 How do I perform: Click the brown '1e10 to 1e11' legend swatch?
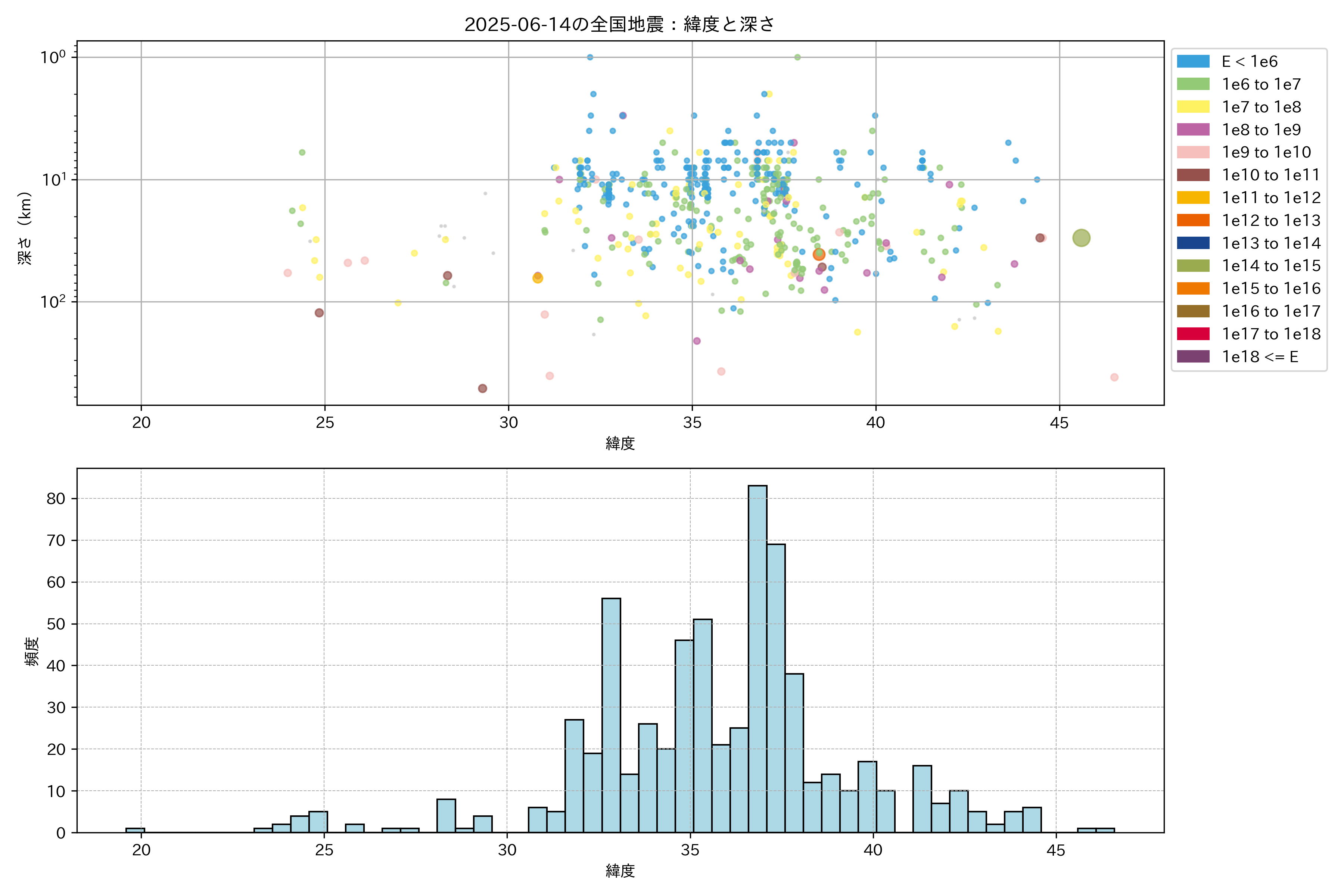click(x=1193, y=175)
